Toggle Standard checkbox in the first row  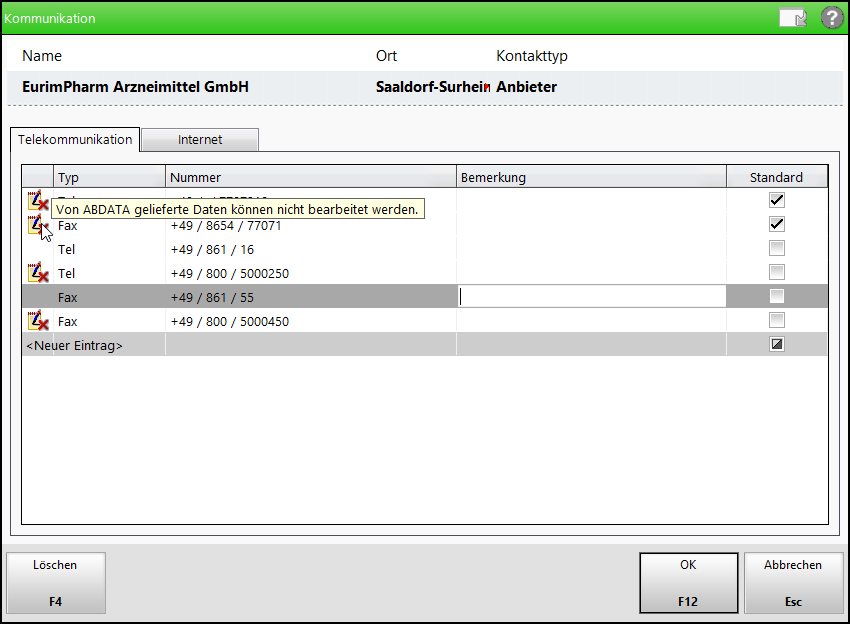(x=777, y=200)
